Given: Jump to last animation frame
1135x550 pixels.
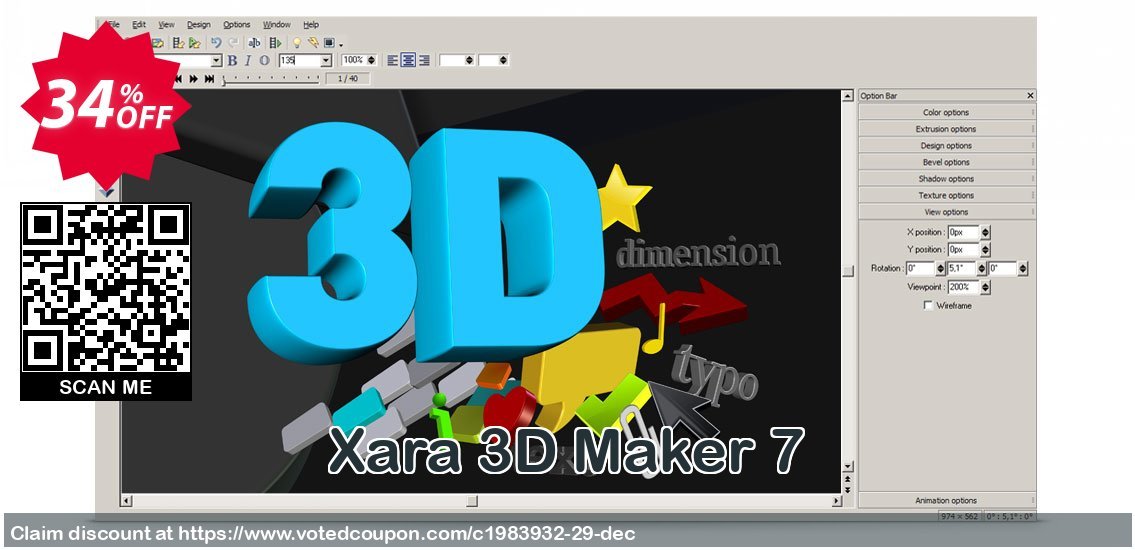Looking at the screenshot, I should 209,79.
